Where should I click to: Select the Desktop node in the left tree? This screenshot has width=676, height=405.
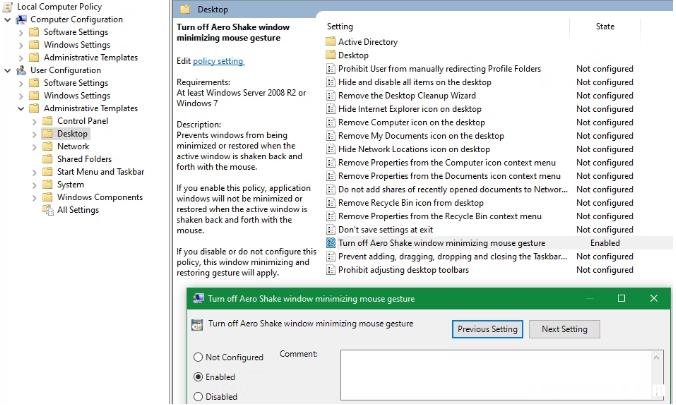pos(72,134)
